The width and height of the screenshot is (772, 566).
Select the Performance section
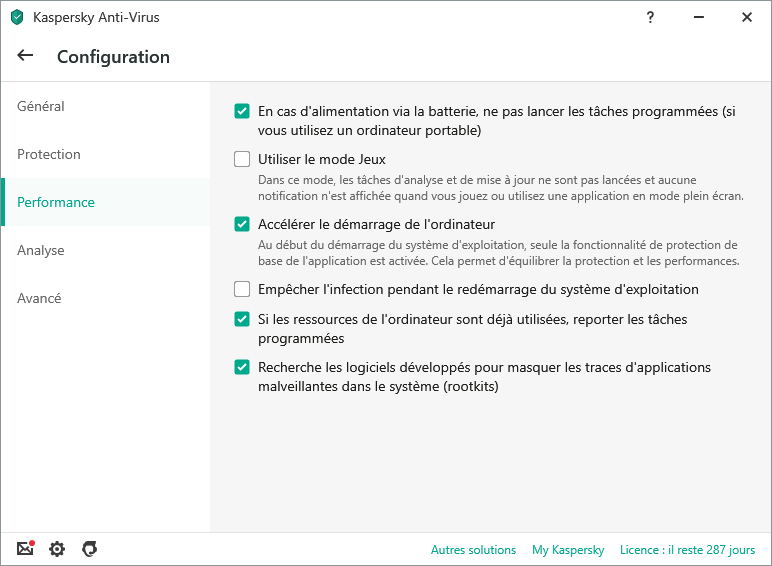click(x=56, y=202)
